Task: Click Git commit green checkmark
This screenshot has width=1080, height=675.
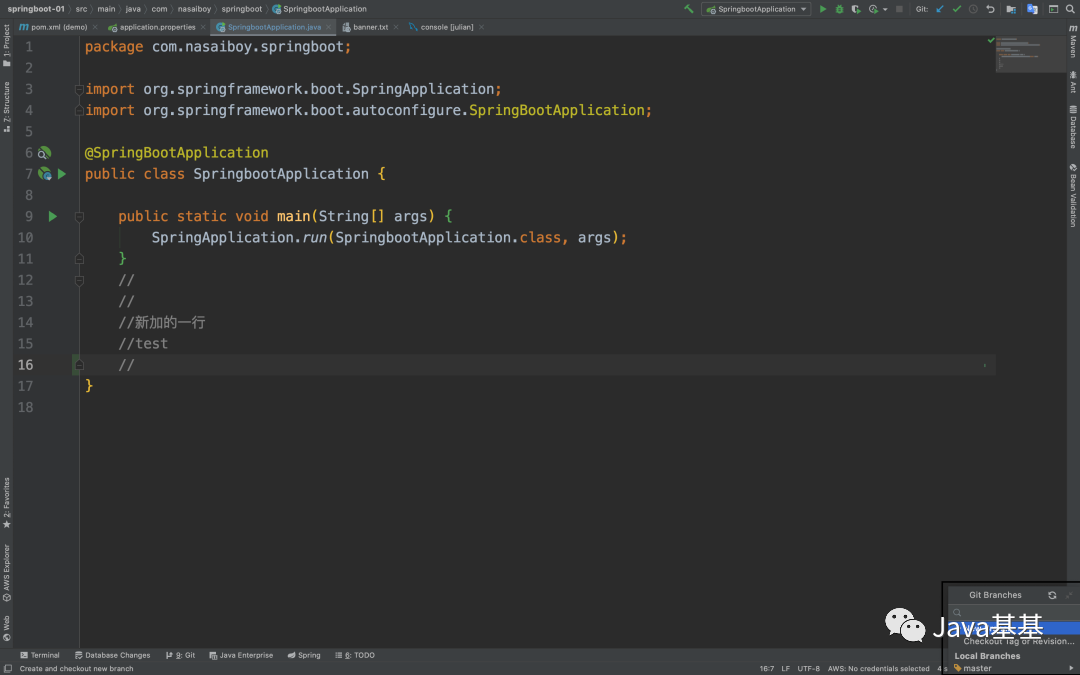Action: pos(957,9)
